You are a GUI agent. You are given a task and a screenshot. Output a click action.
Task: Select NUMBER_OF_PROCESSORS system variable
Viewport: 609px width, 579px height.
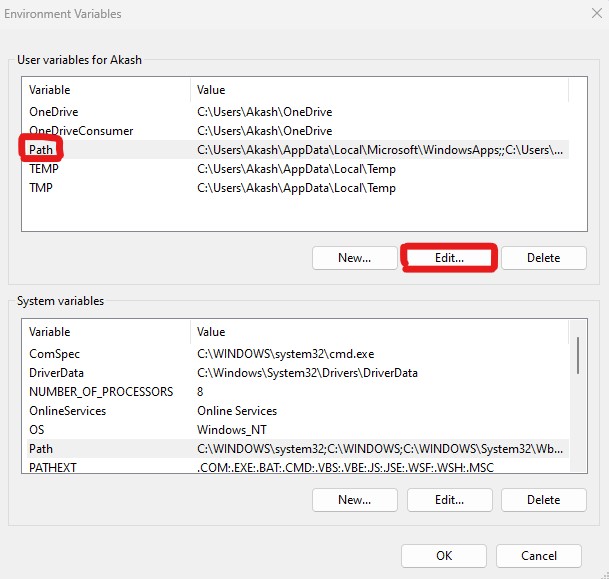pyautogui.click(x=101, y=392)
